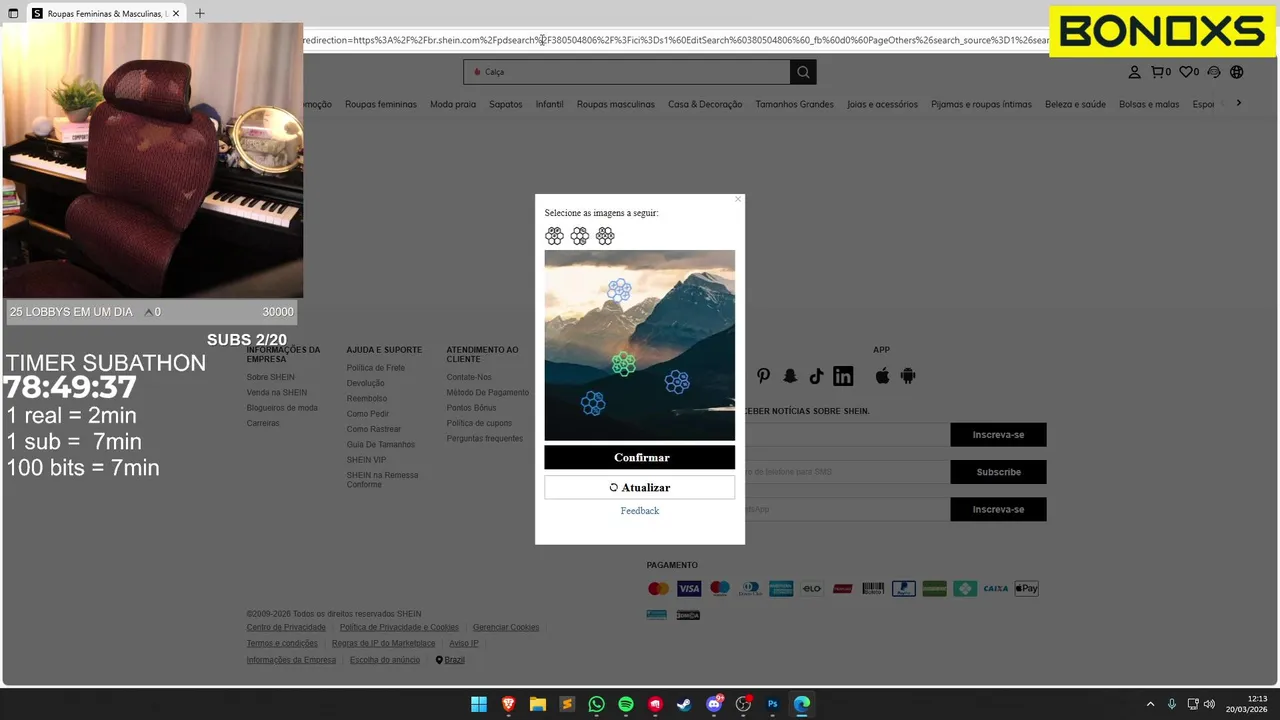Image resolution: width=1280 pixels, height=720 pixels.
Task: Open Tamanhos Grandes category
Action: pyautogui.click(x=794, y=104)
